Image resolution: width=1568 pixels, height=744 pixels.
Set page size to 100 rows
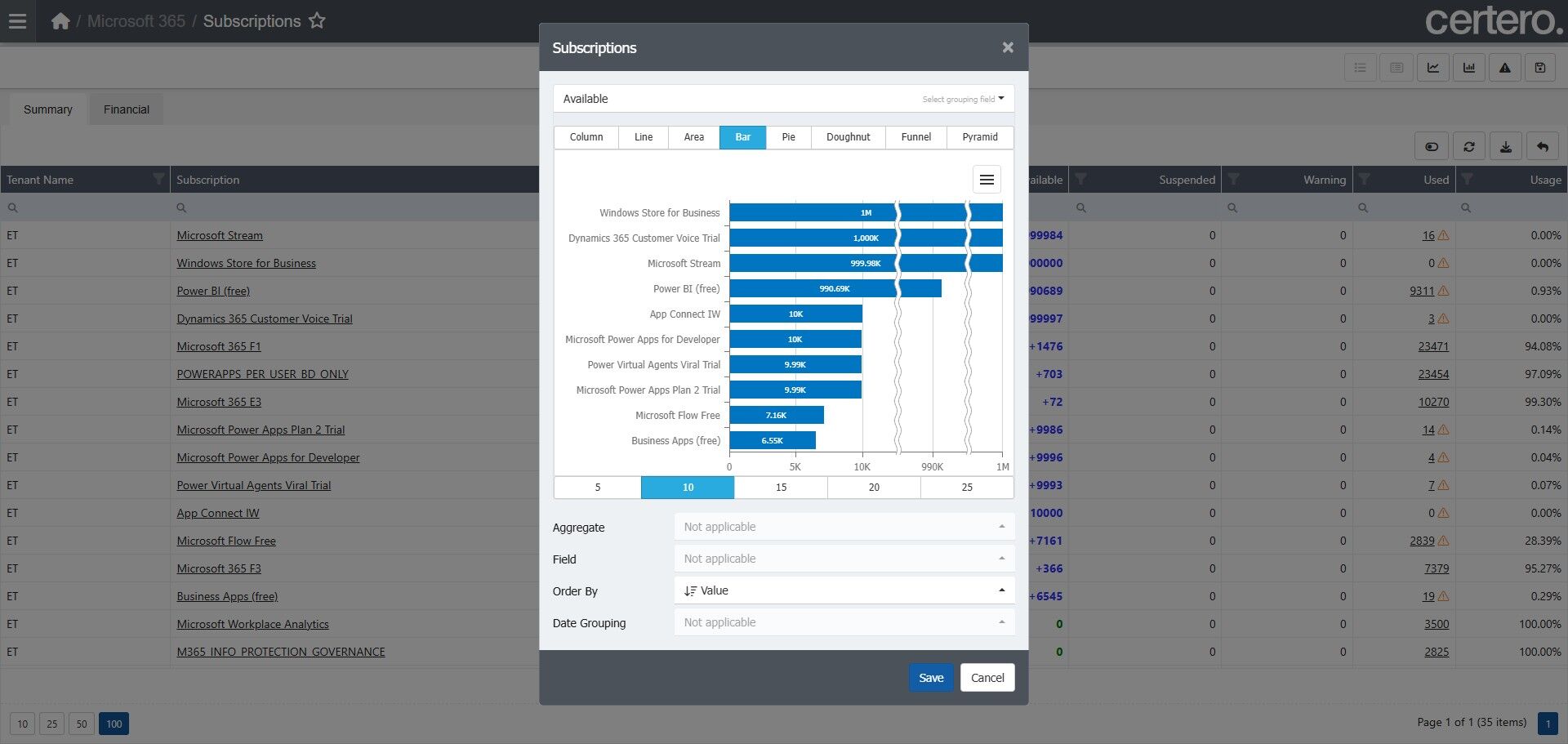click(114, 724)
